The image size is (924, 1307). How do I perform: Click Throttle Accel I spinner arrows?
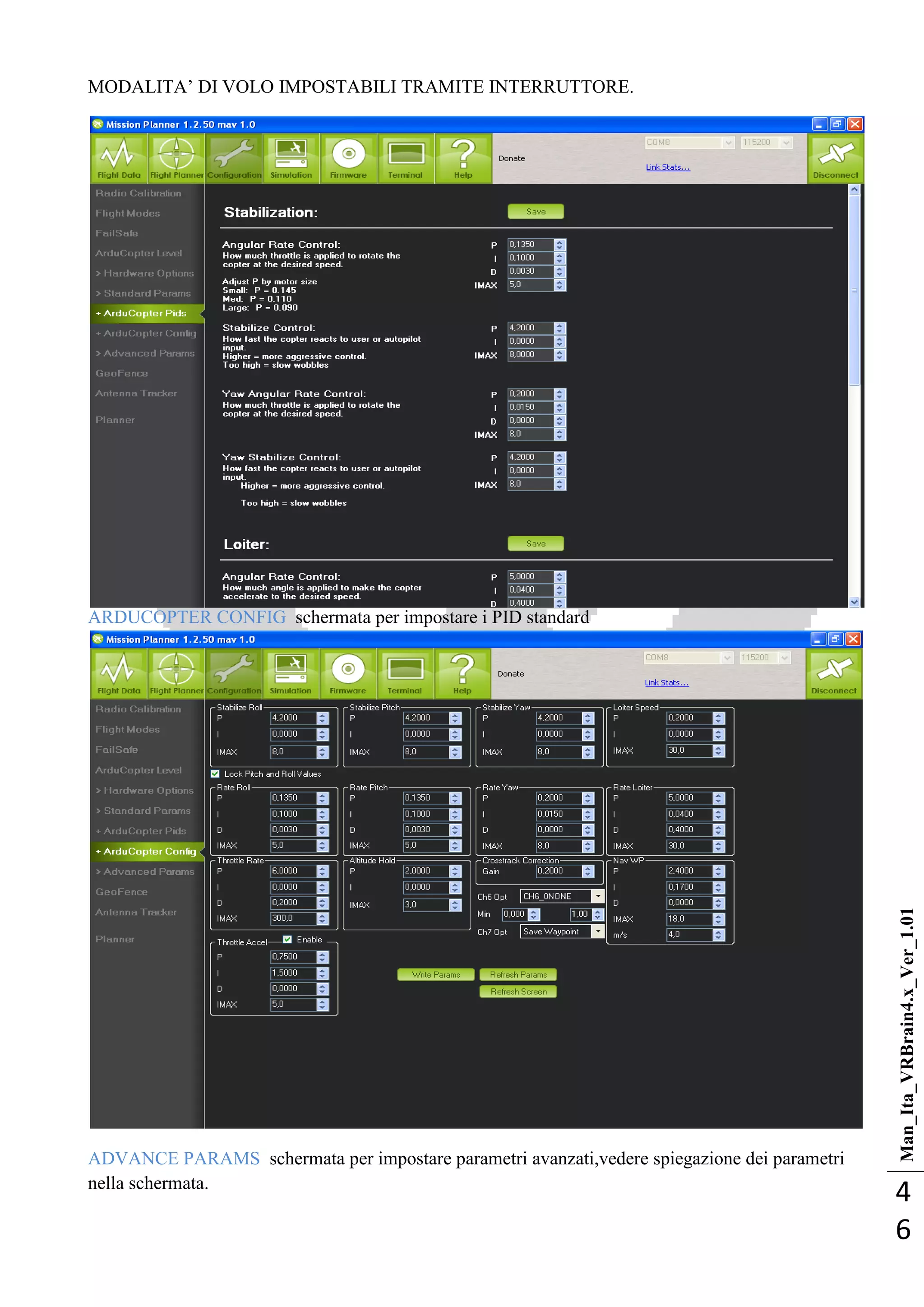point(323,973)
